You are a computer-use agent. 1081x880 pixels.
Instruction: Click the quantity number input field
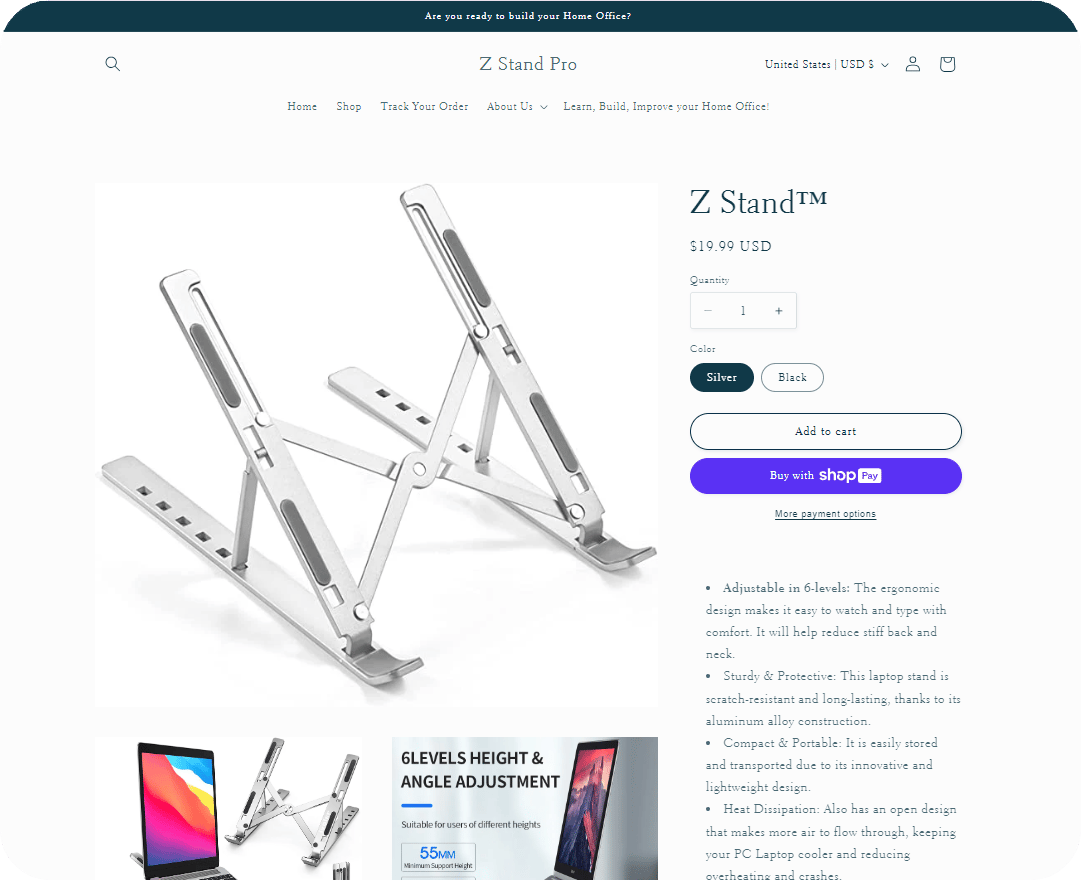[x=743, y=311]
